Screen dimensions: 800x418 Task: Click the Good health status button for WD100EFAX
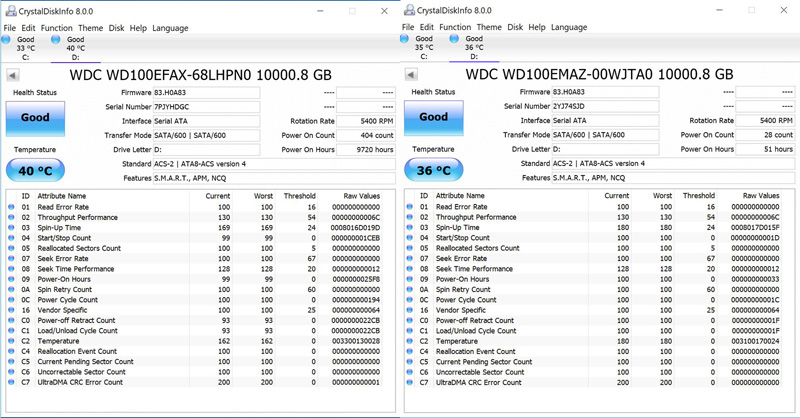pyautogui.click(x=35, y=117)
